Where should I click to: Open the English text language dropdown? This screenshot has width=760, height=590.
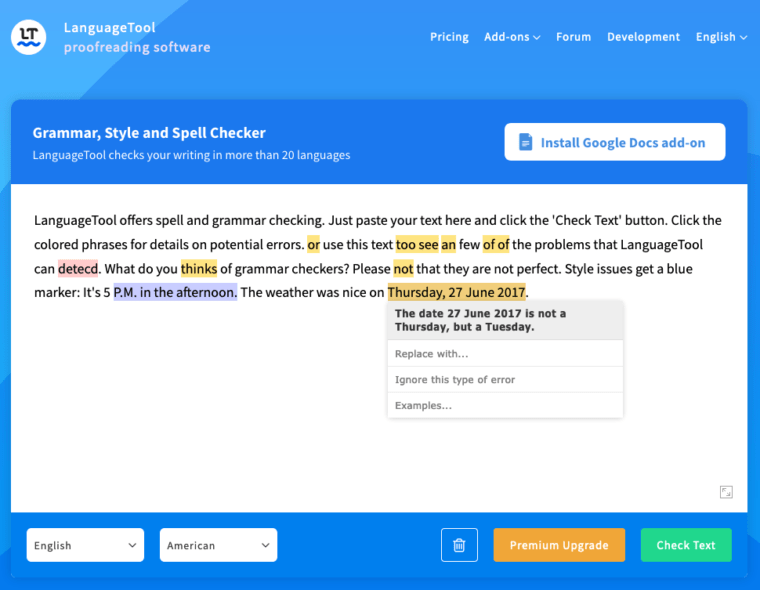coord(85,545)
